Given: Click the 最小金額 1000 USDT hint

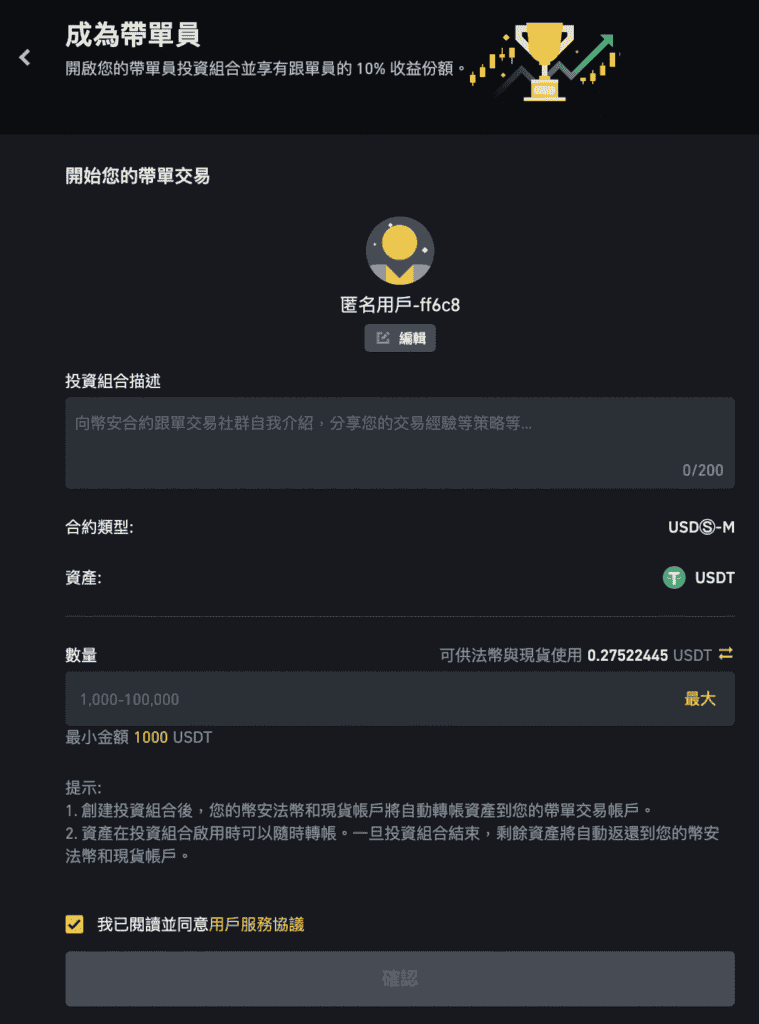Looking at the screenshot, I should [x=138, y=737].
